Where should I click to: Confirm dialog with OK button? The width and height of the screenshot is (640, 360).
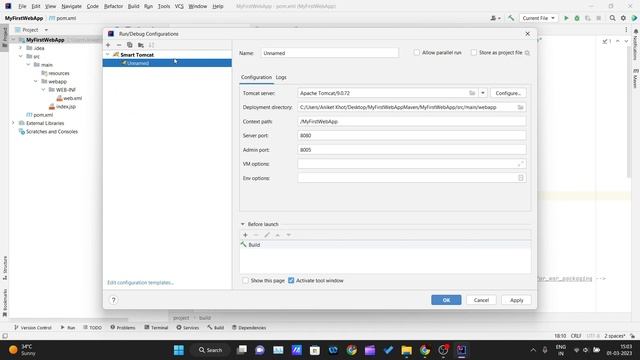pyautogui.click(x=446, y=300)
